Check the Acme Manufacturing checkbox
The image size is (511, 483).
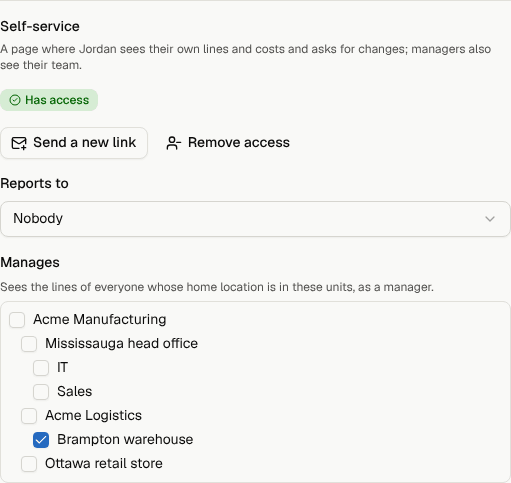point(17,320)
